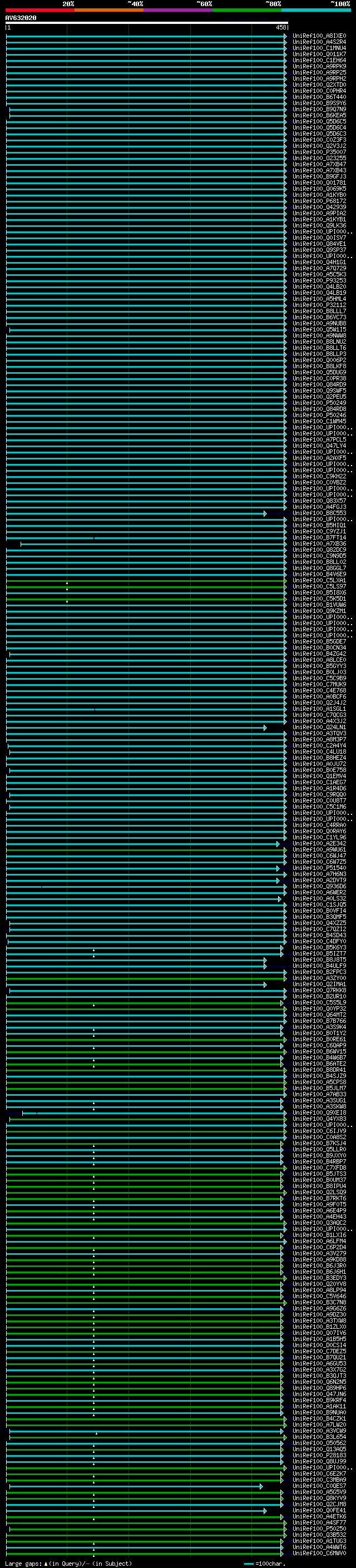This screenshot has height=1568, width=356.
Task: Select hit label UniRef100_B6T440
Action: pos(319,97)
